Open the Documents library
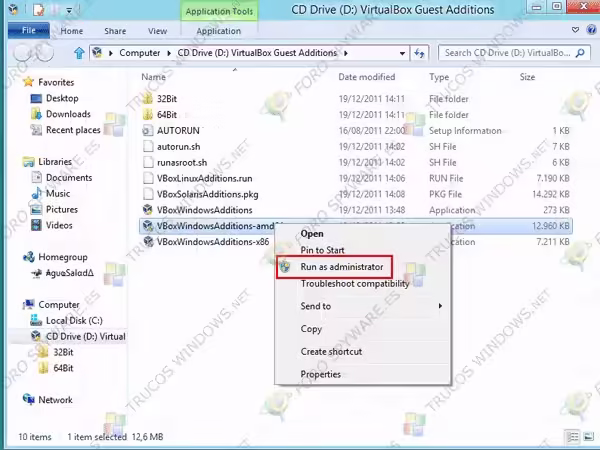Image resolution: width=600 pixels, height=450 pixels. coord(69,178)
